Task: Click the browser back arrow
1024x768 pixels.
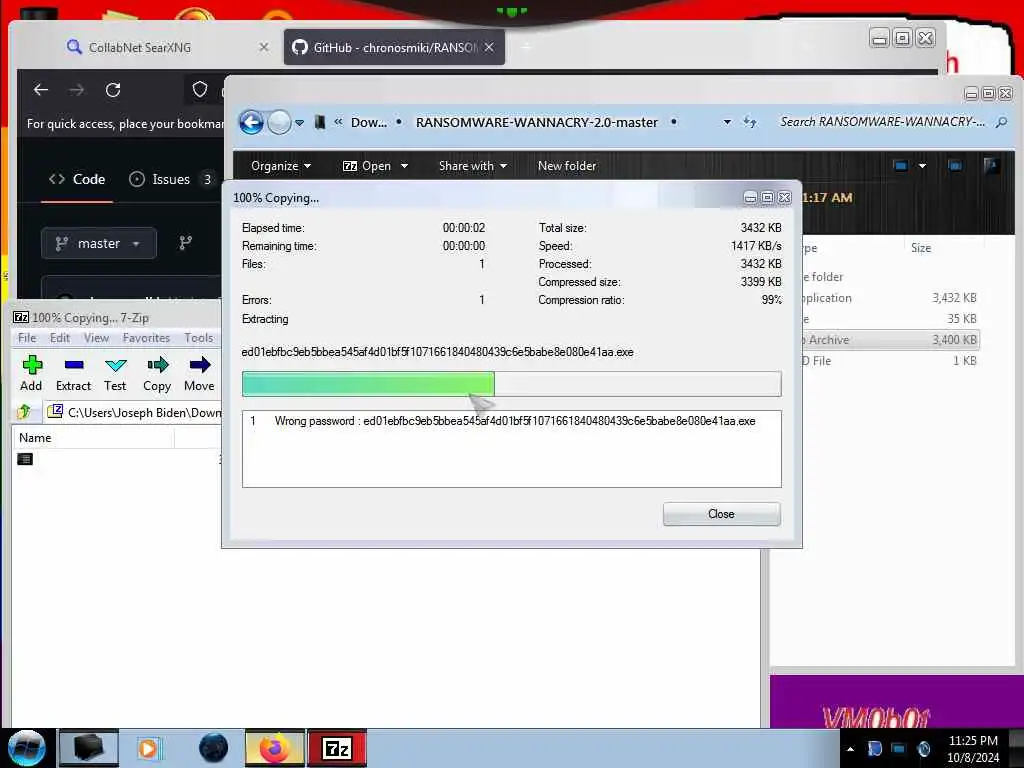Action: [40, 89]
